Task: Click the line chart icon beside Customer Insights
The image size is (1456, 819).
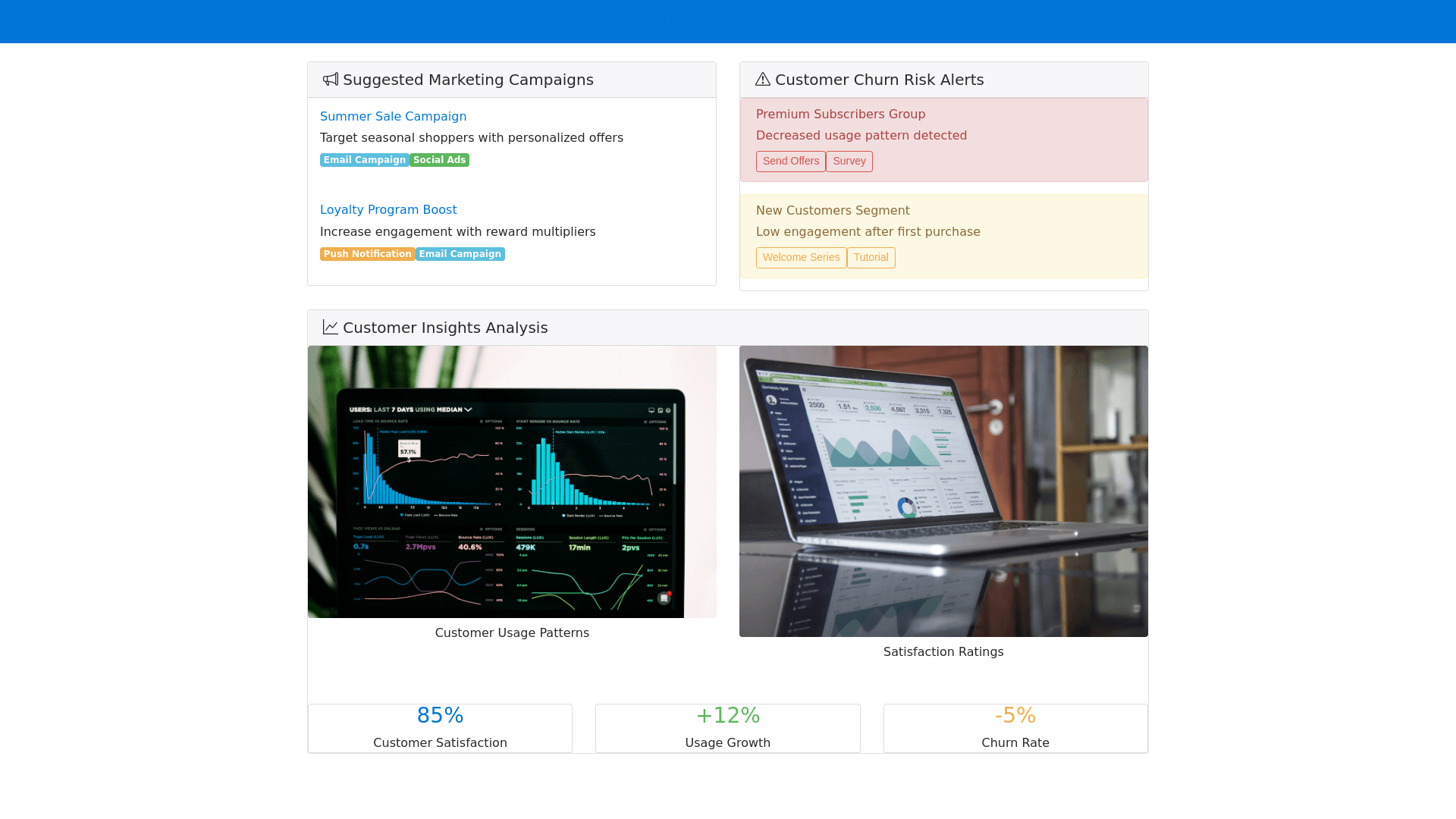Action: click(331, 328)
